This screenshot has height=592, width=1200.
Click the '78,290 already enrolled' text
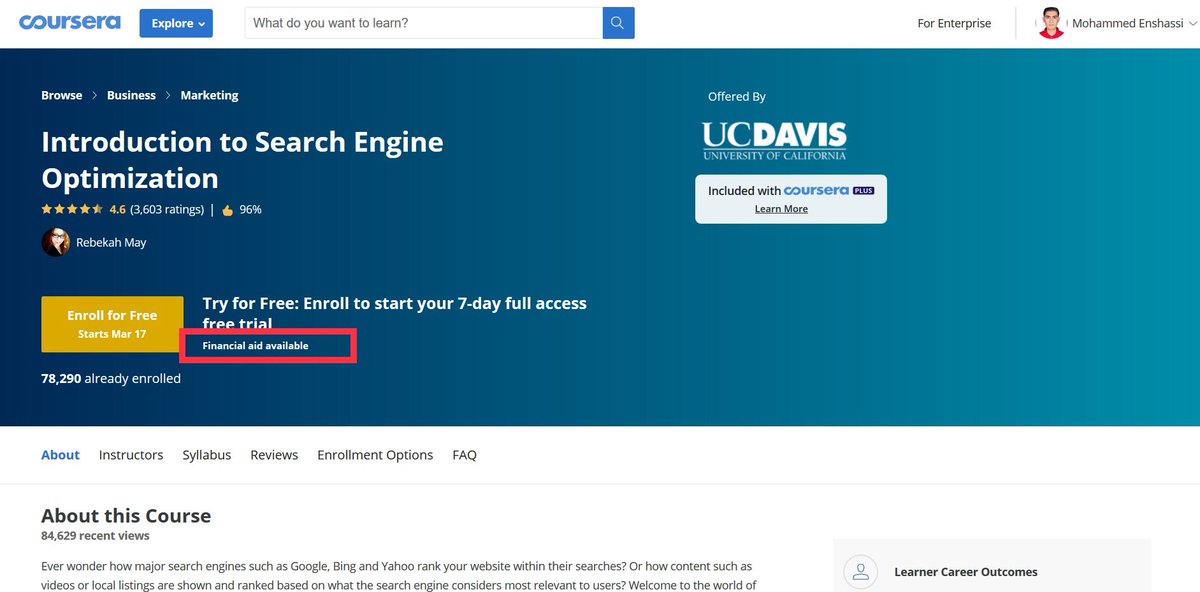(x=111, y=378)
